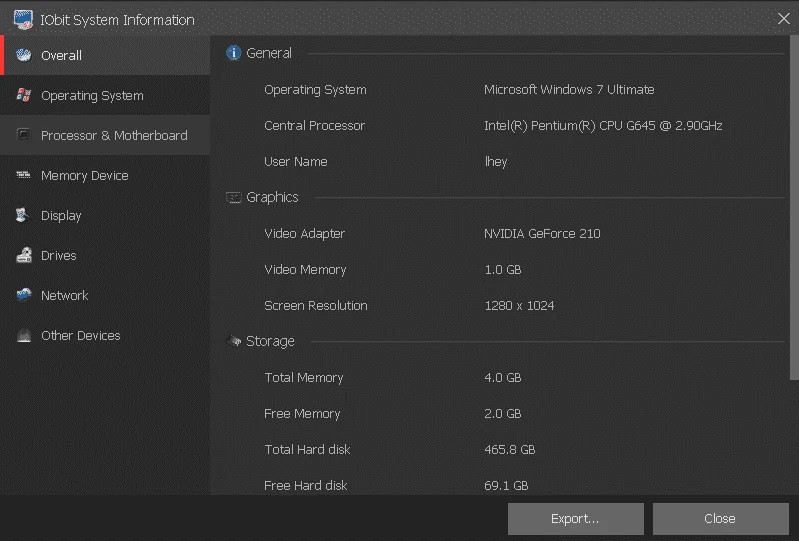This screenshot has height=541, width=799.
Task: Click the Operating System flag icon
Action: 23,95
